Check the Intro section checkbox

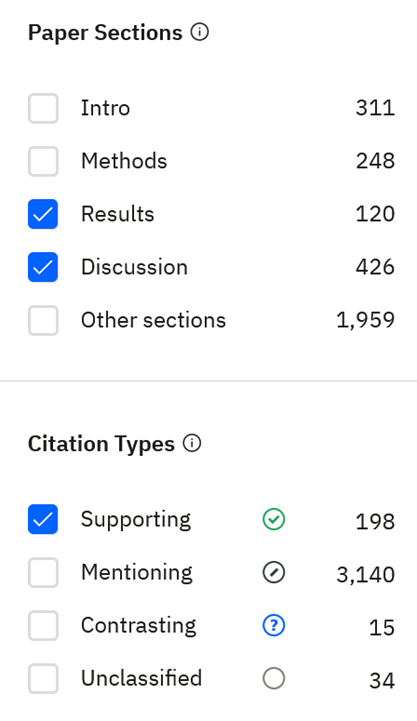pos(43,109)
